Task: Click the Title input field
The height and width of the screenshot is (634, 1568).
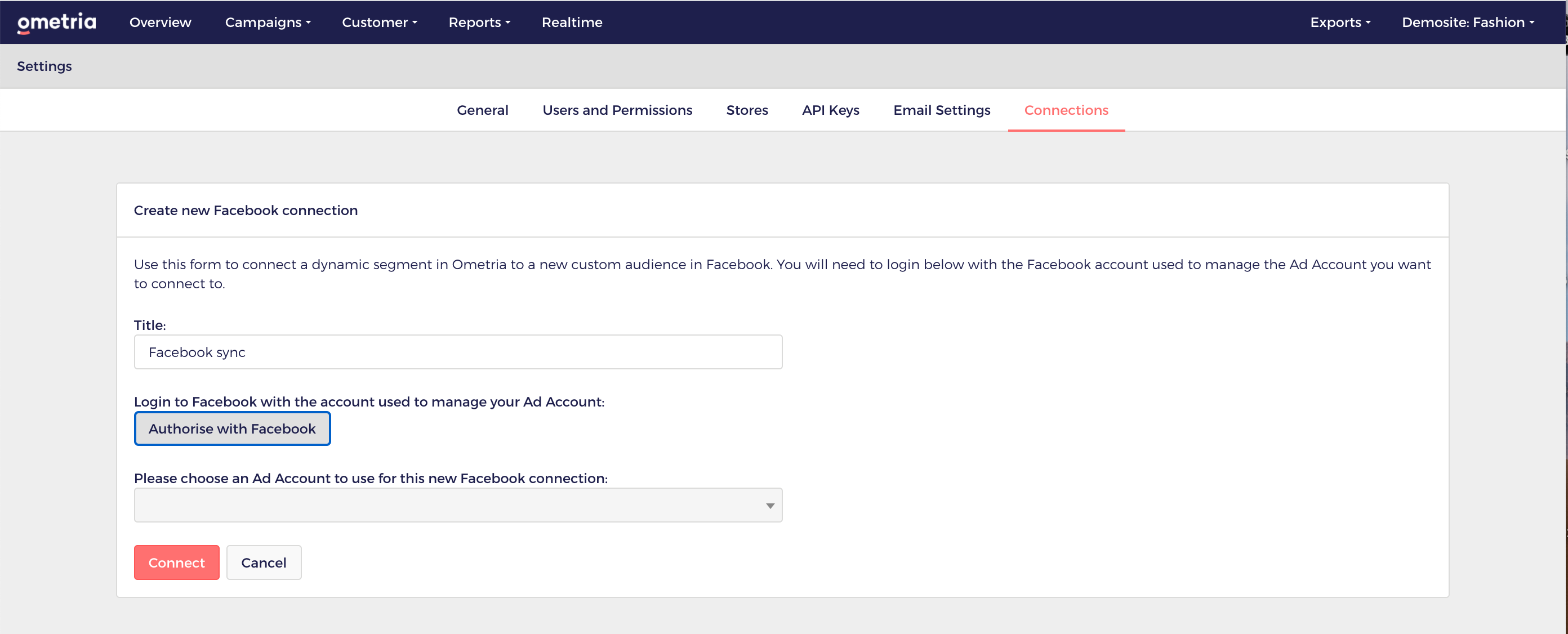Action: 458,352
